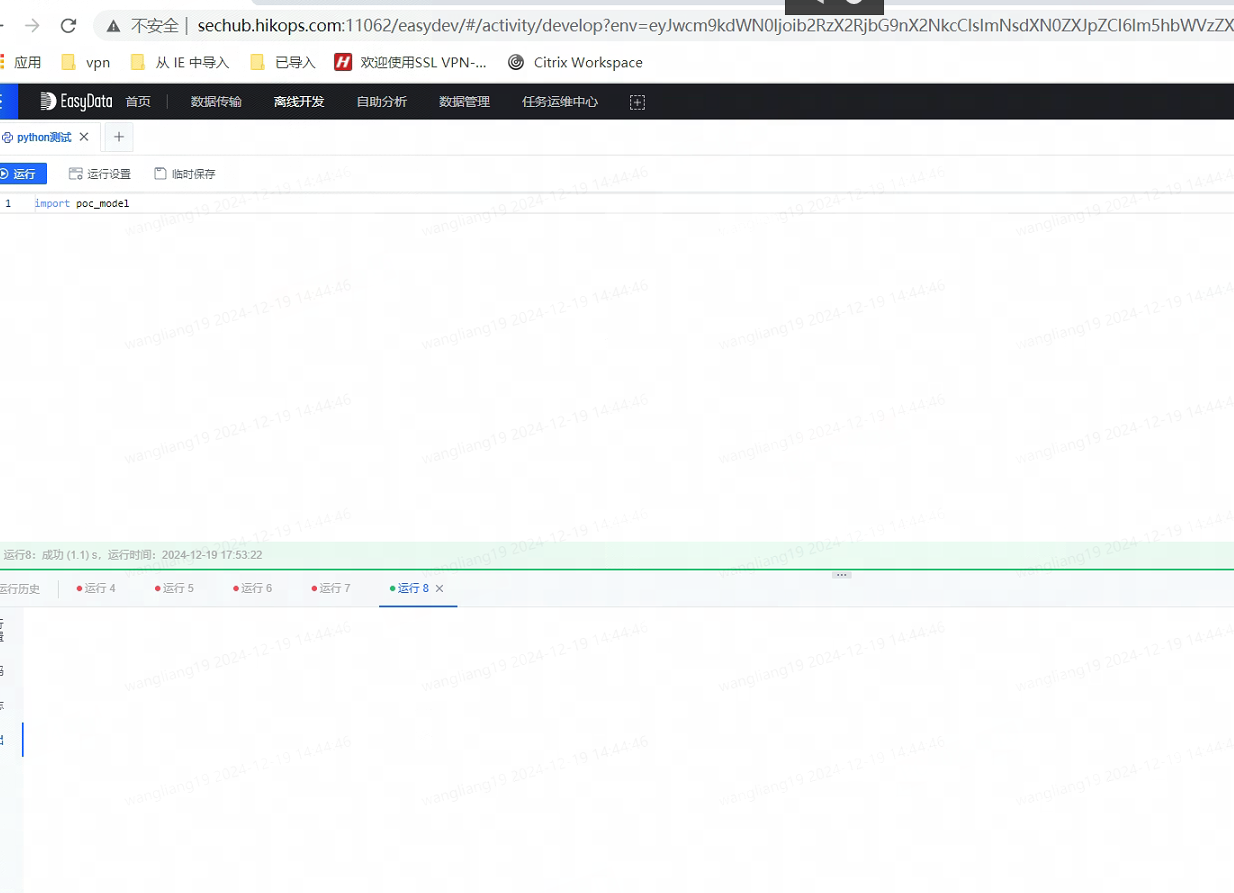
Task: Switch to the 运行 4 result tab
Action: 97,589
